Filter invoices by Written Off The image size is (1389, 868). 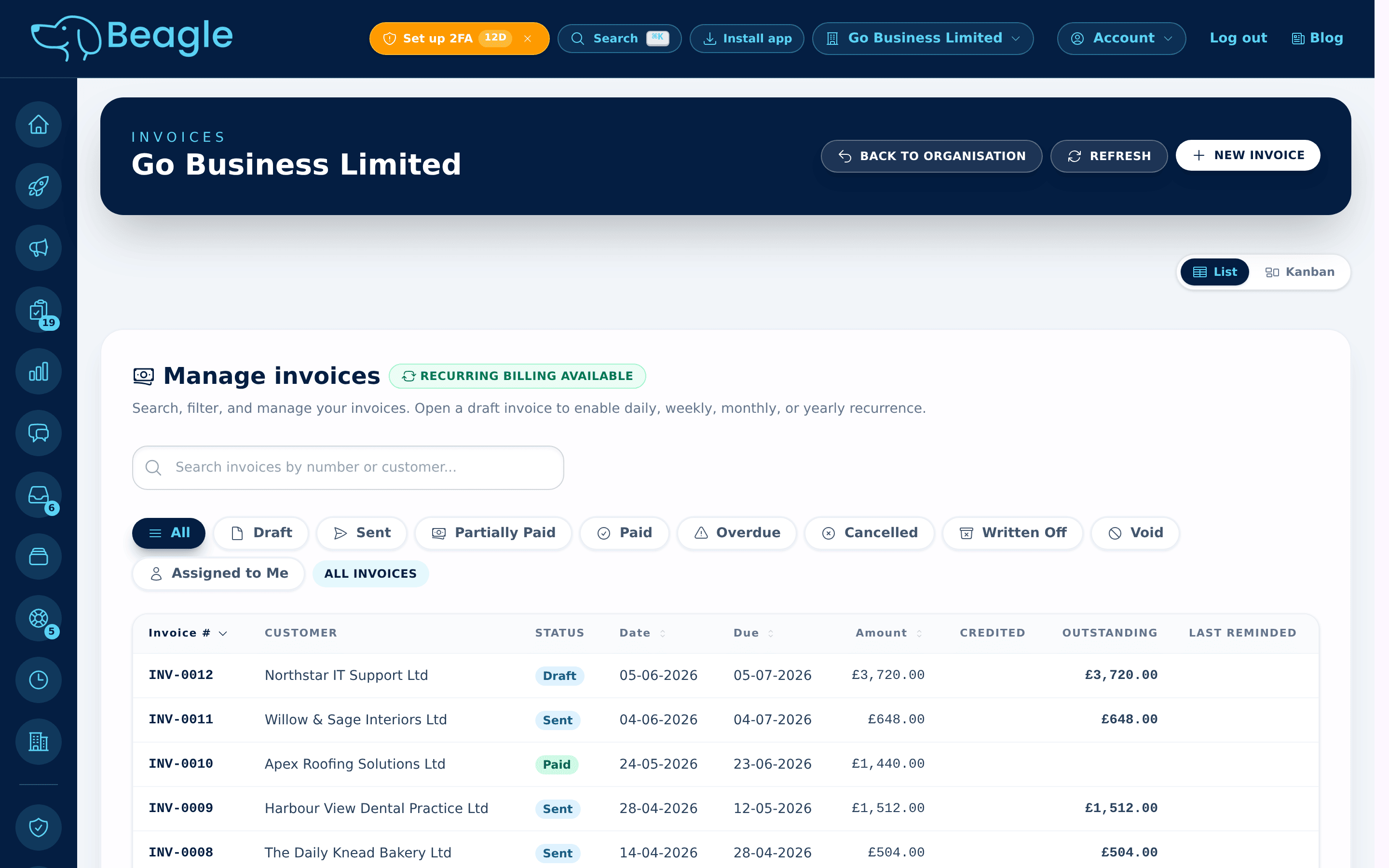tap(1012, 533)
